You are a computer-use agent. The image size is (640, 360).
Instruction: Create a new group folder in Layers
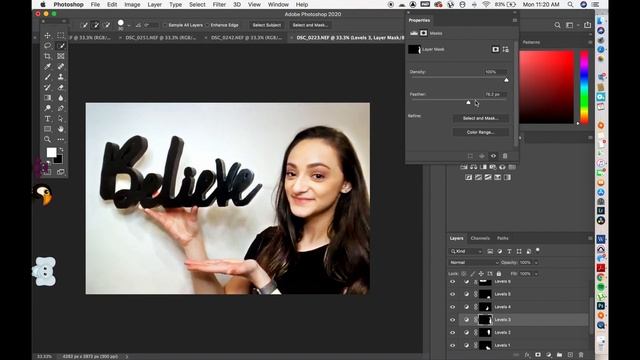[559, 355]
